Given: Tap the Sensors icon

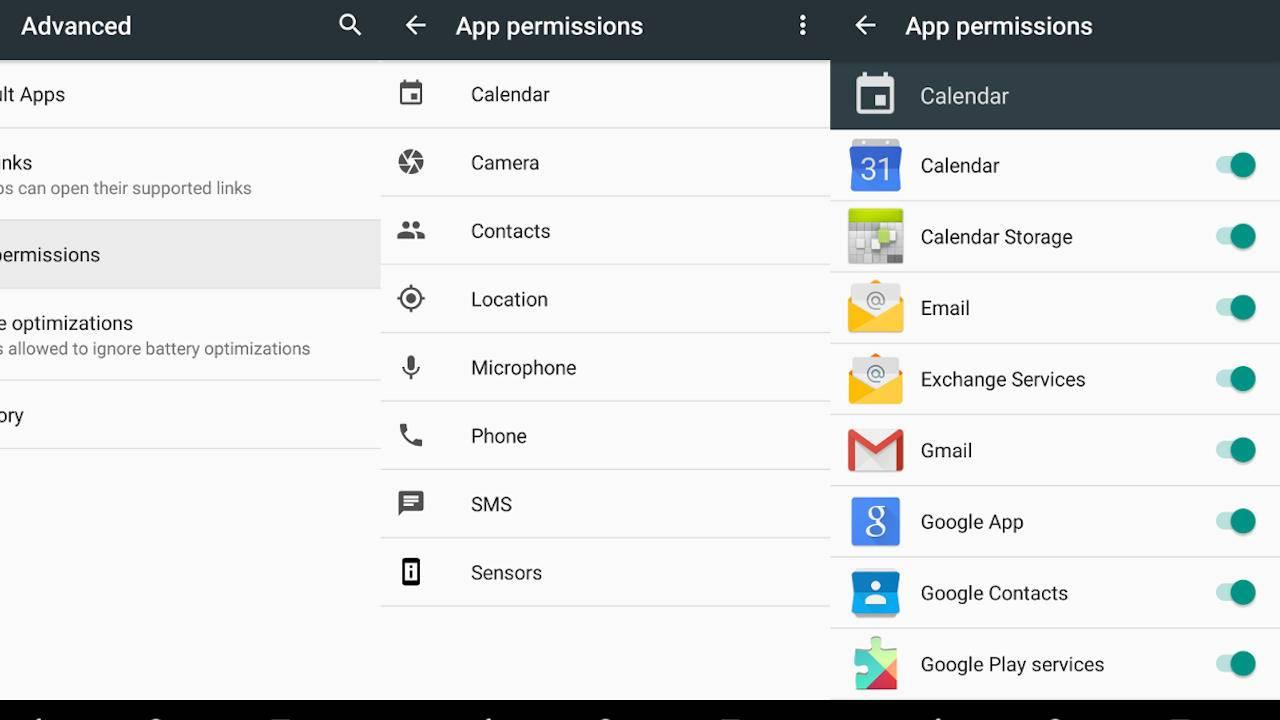Looking at the screenshot, I should coord(411,572).
